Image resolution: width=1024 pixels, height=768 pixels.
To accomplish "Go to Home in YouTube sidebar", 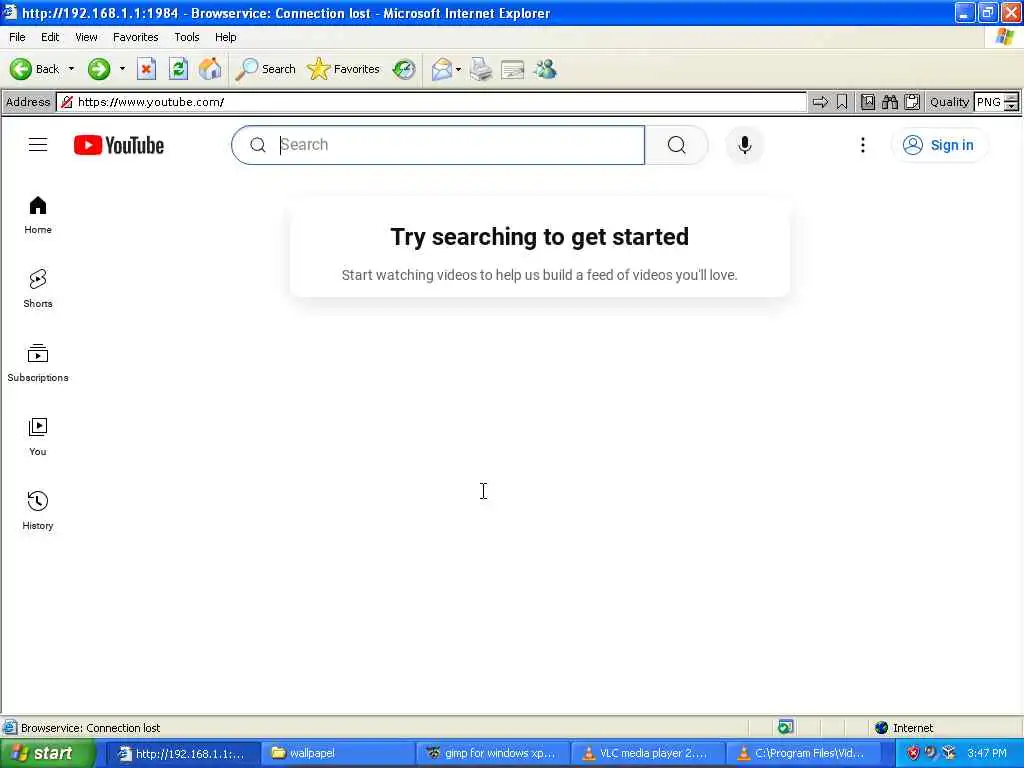I will click(38, 216).
